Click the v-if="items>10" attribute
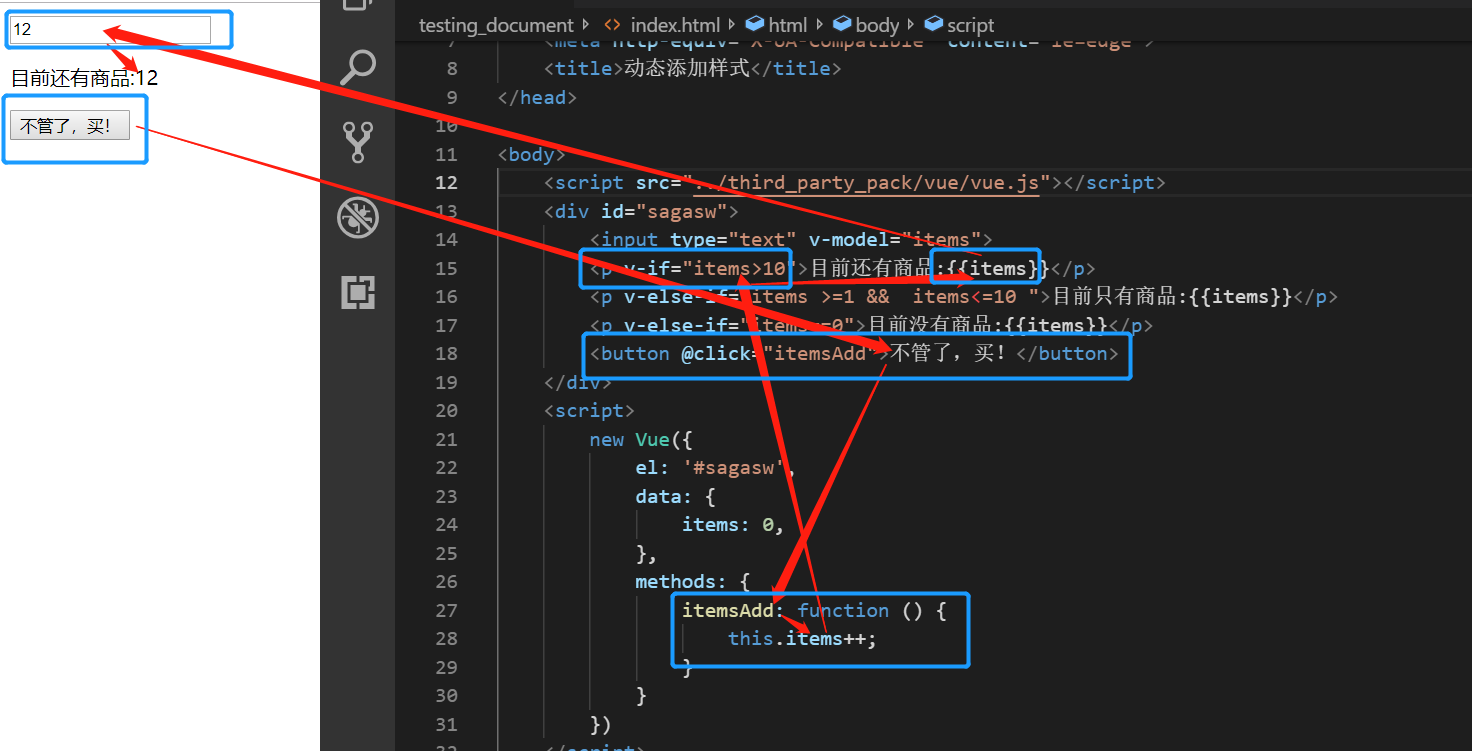This screenshot has height=751, width=1472. click(710, 268)
